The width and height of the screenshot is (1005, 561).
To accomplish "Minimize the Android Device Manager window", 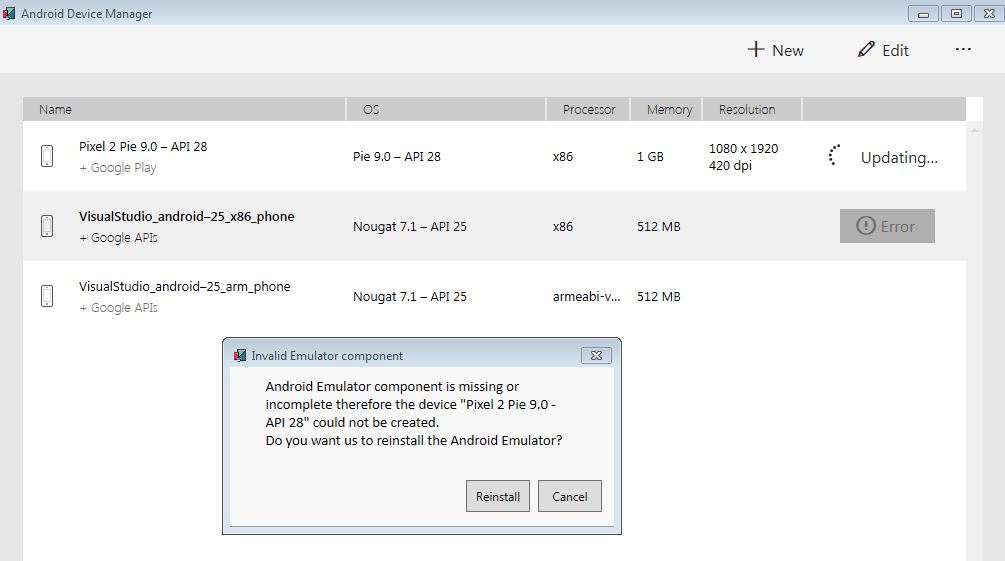I will [x=923, y=13].
